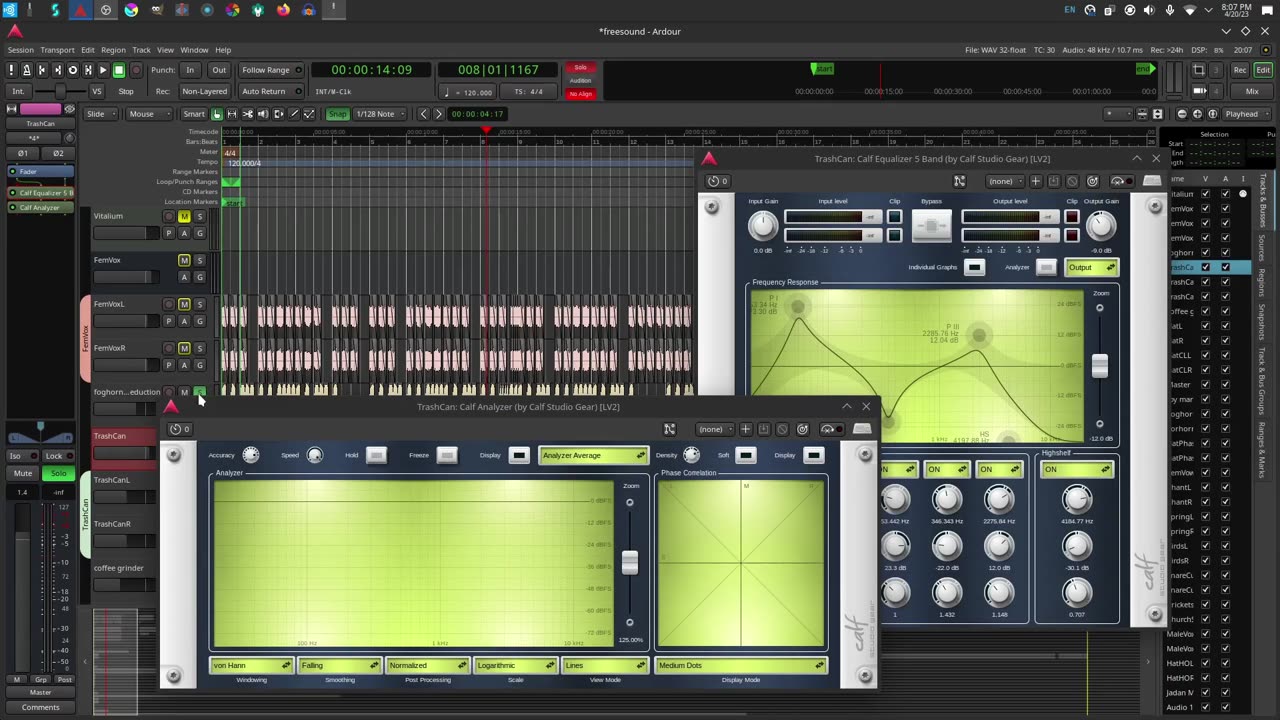Toggle Hold in Calf Analyzer
Screen dimensions: 1280x720
(376, 455)
